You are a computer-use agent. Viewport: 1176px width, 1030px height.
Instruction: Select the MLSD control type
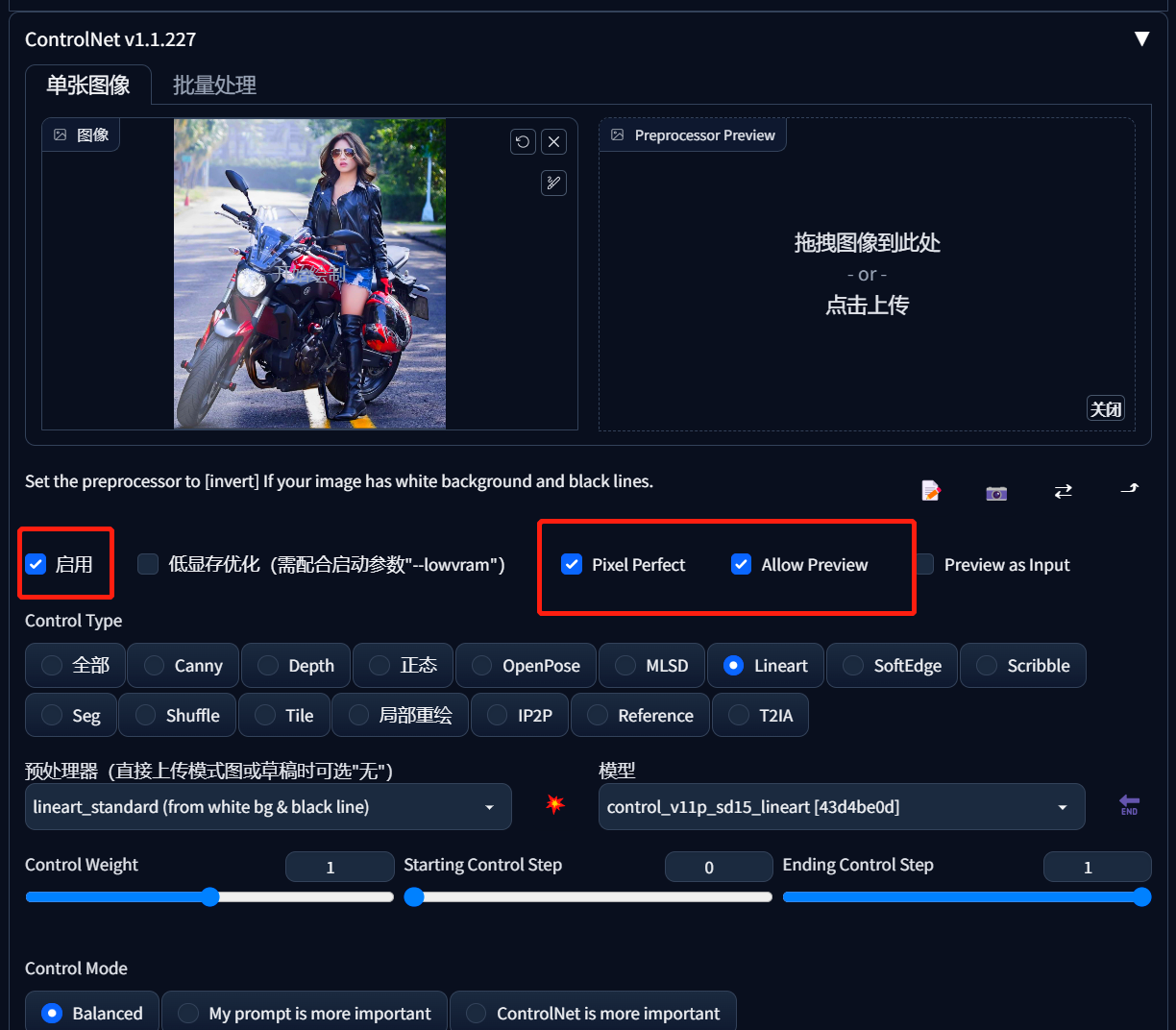(651, 666)
